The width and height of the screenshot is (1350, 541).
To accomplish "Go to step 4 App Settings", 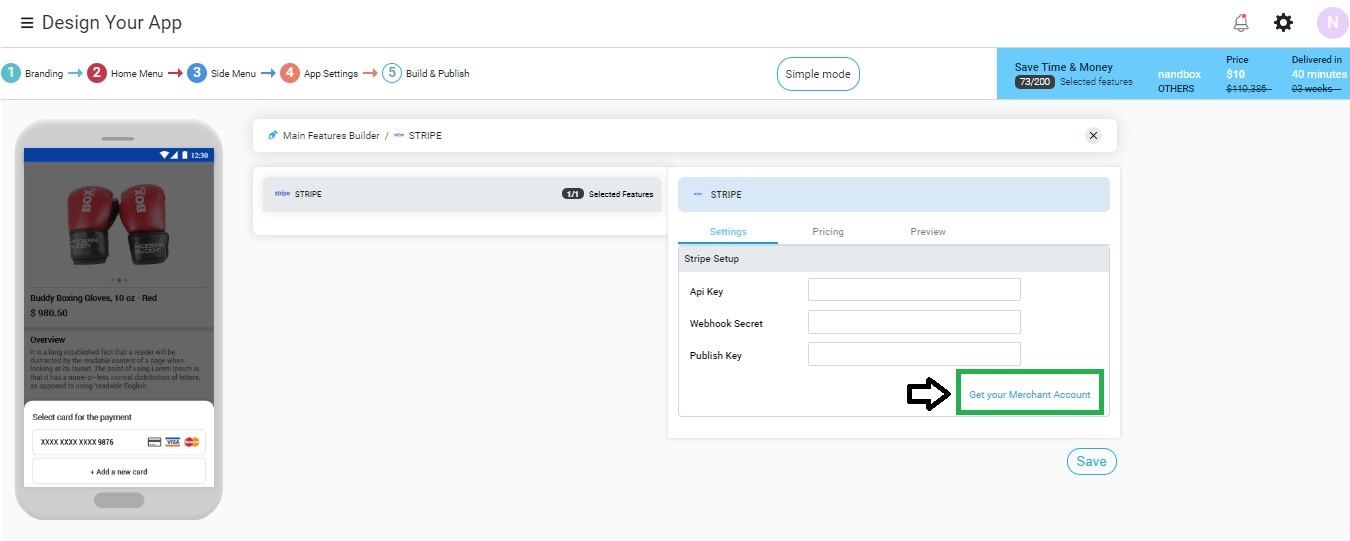I will [319, 73].
